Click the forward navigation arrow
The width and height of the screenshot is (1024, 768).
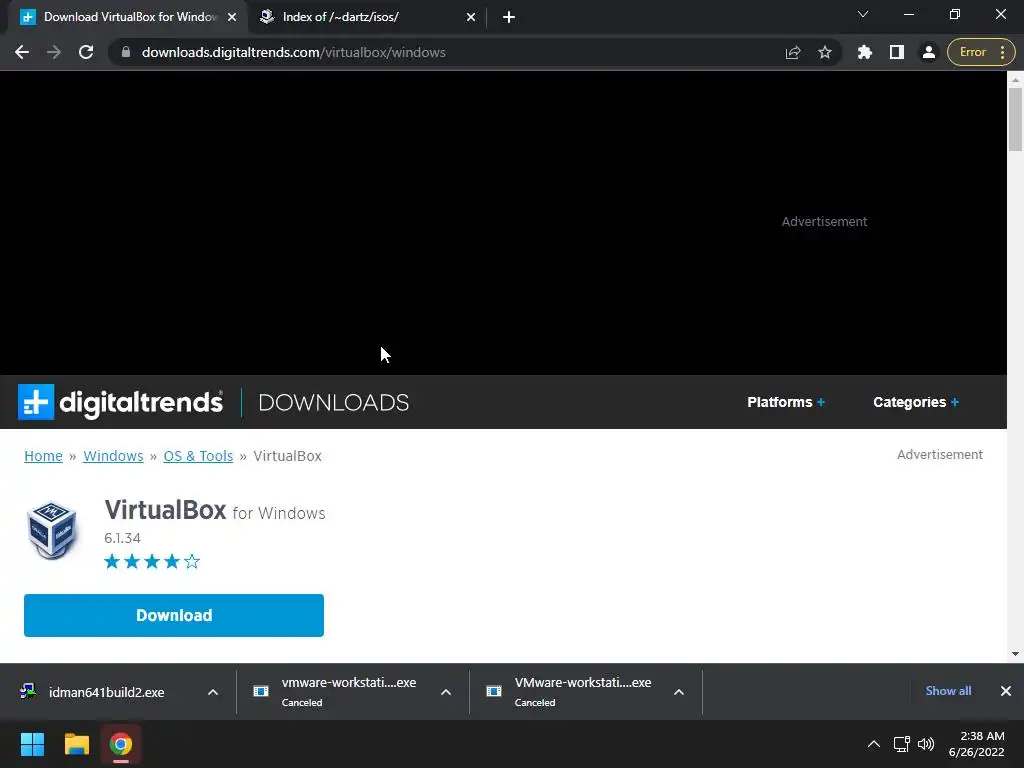click(54, 52)
